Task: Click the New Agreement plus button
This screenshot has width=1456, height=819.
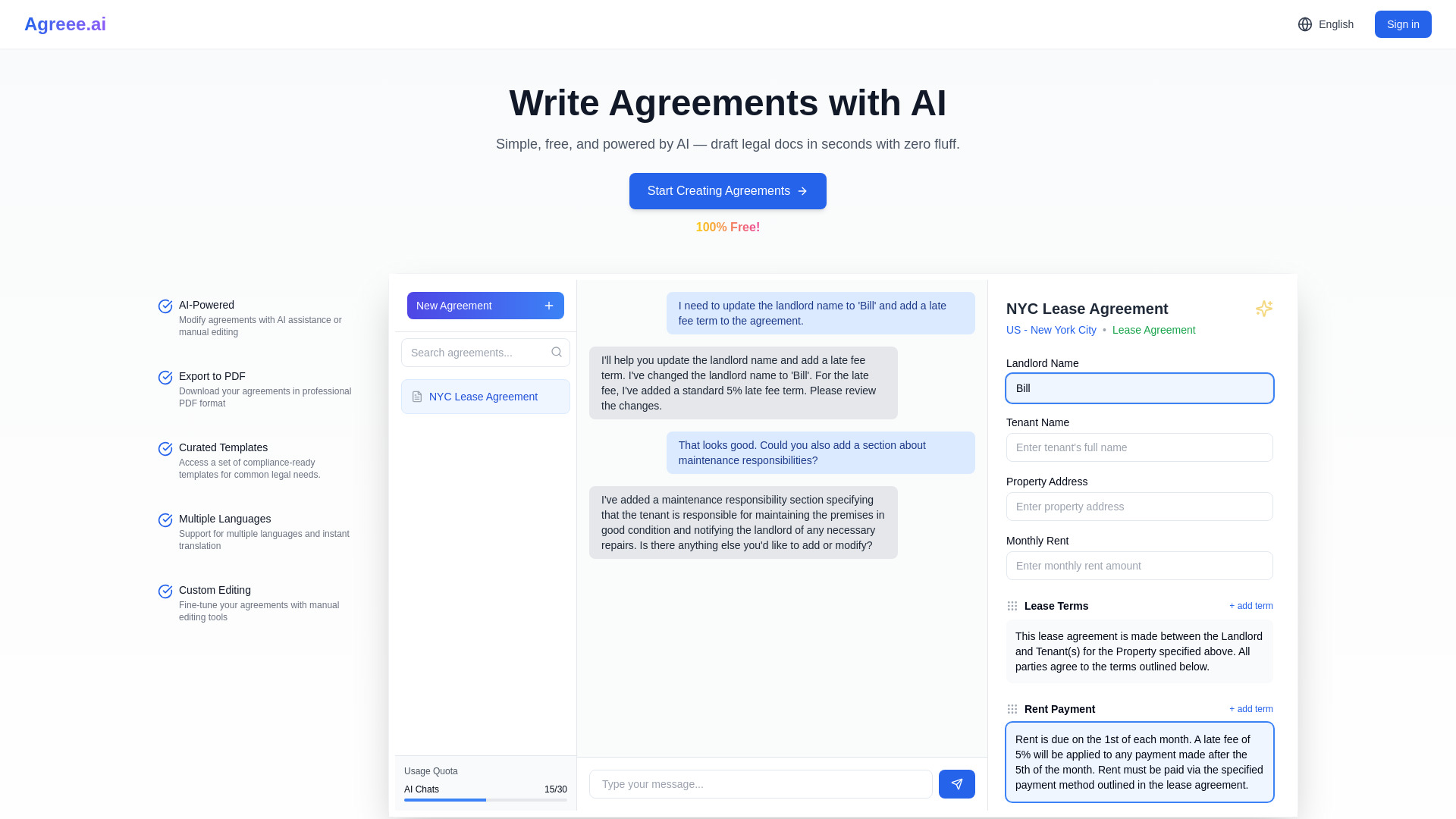Action: 548,305
